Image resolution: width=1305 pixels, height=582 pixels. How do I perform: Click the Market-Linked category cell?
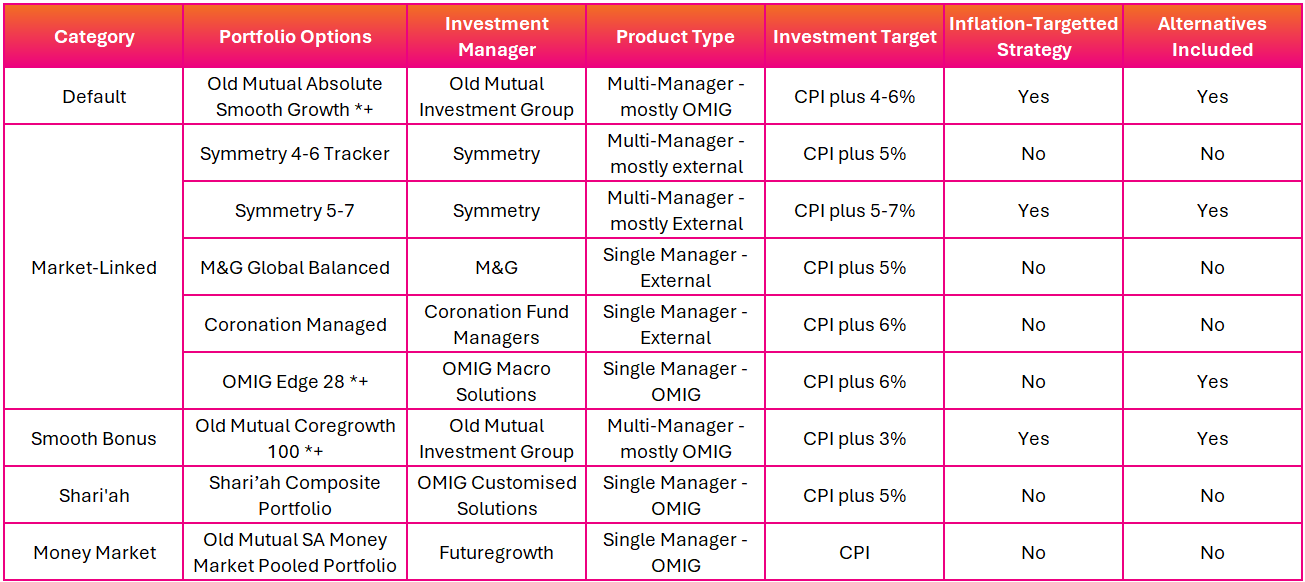coord(94,268)
